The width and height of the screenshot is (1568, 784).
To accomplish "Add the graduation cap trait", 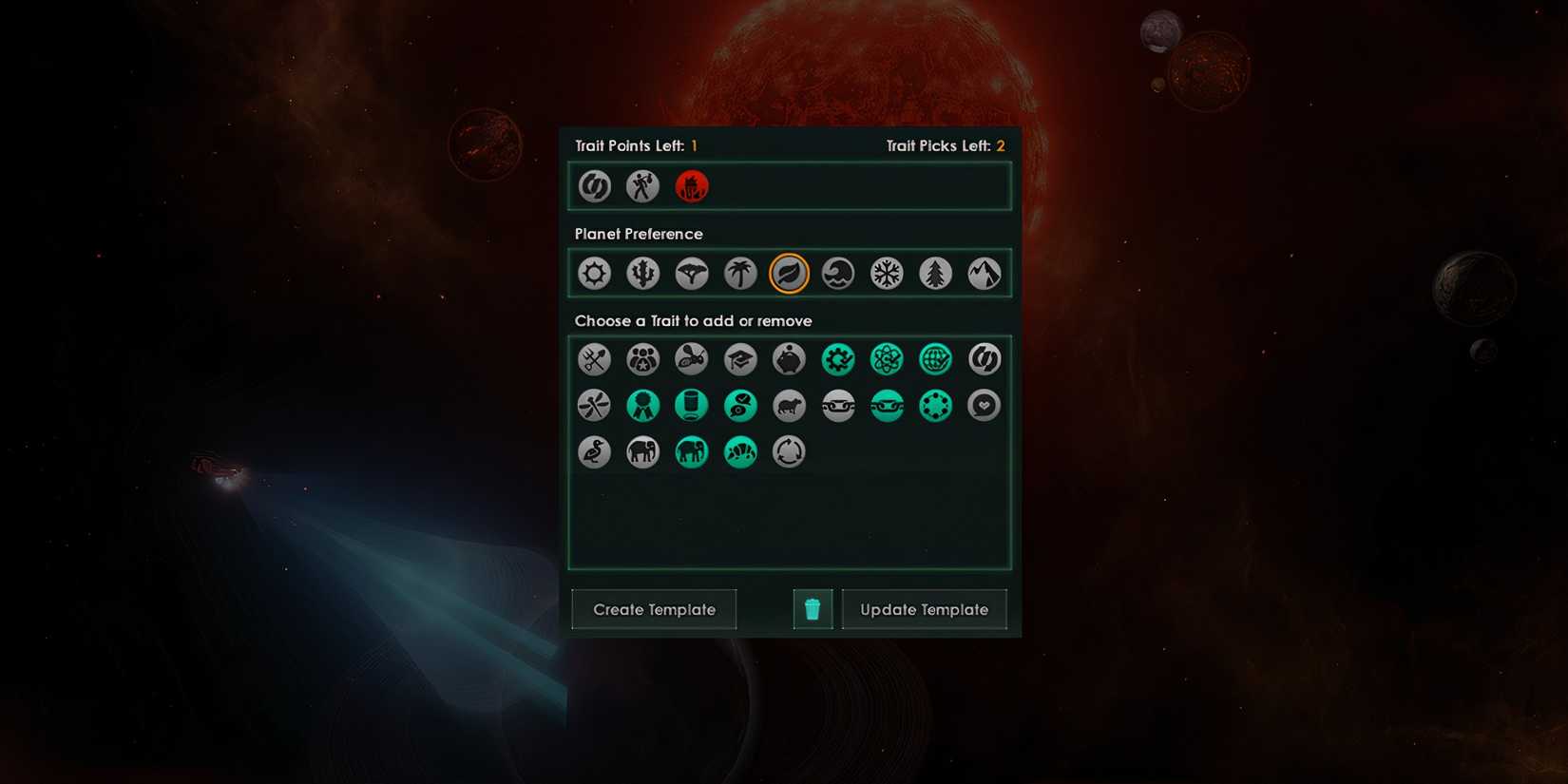I will pyautogui.click(x=740, y=359).
